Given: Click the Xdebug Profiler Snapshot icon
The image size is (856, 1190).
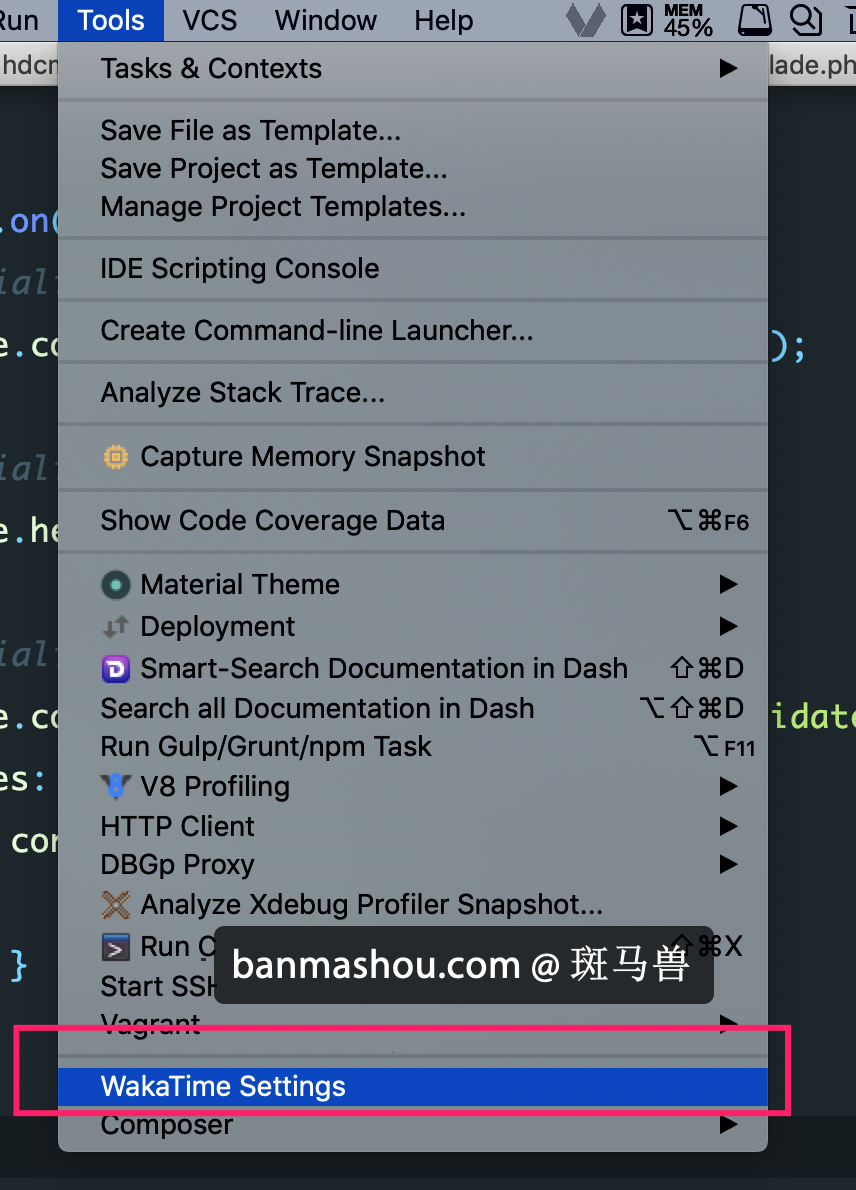Looking at the screenshot, I should coord(115,905).
